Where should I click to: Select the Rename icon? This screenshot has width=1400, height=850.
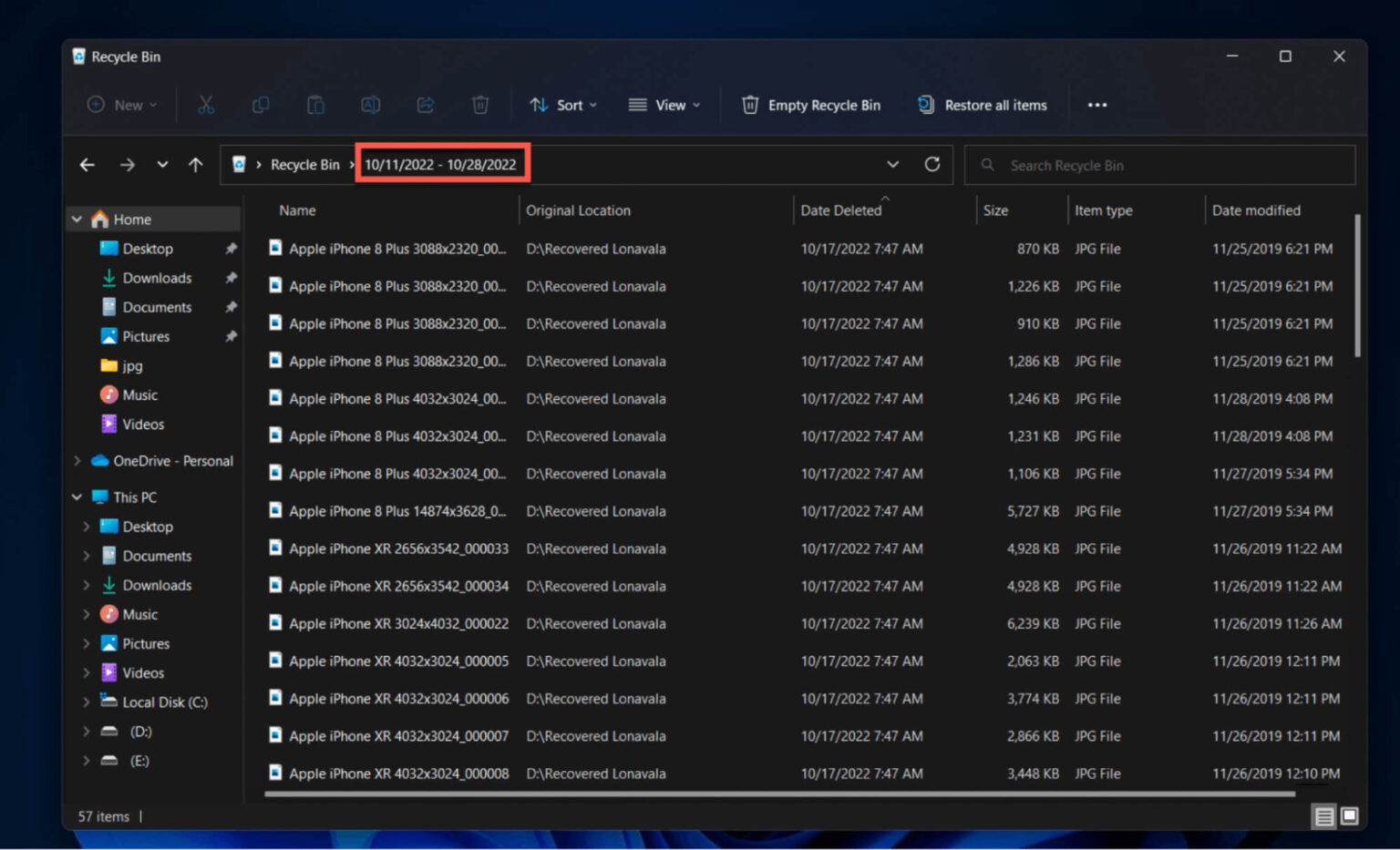click(370, 105)
